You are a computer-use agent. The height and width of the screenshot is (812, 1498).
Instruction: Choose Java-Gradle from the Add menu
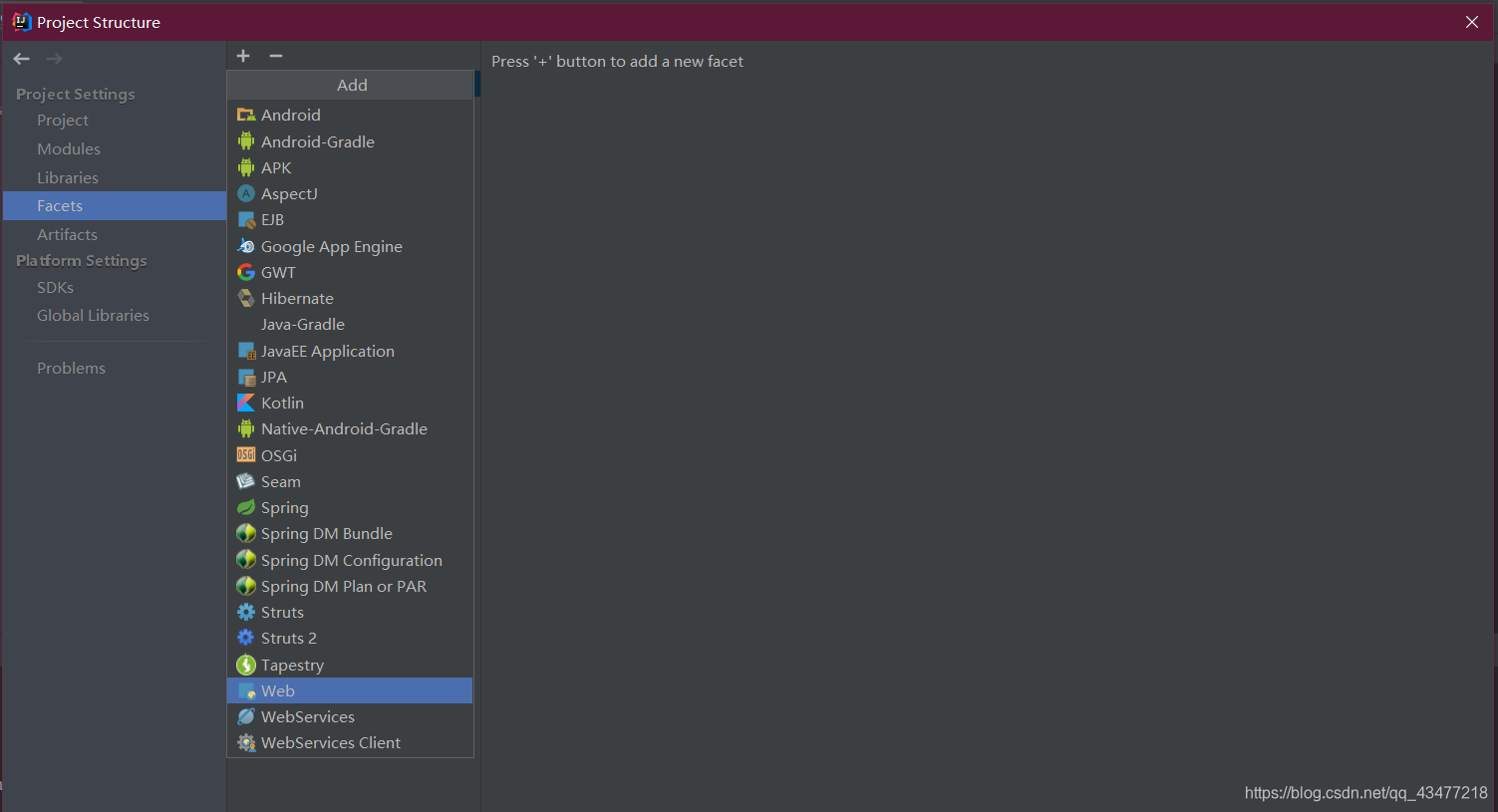350,324
